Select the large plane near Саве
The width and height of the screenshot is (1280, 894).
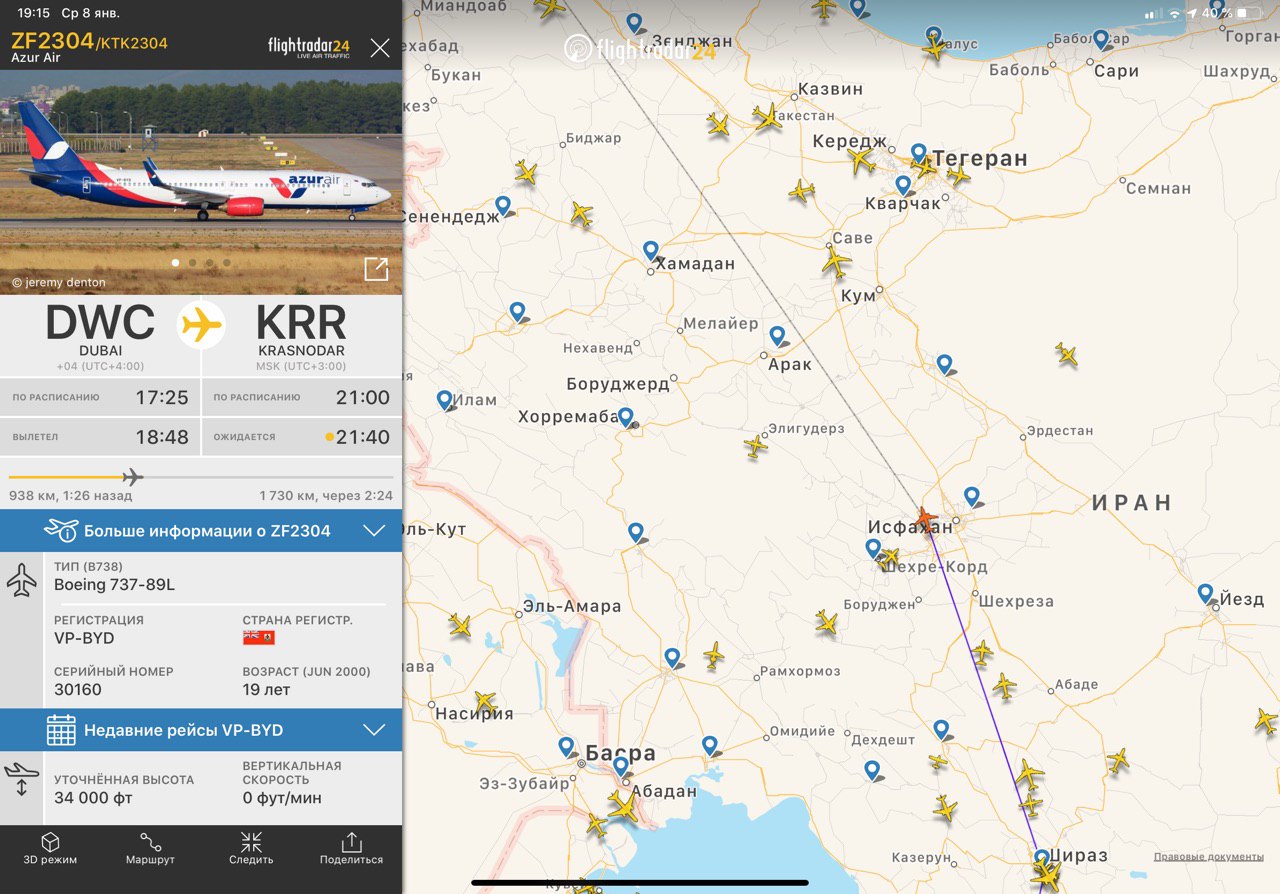tap(836, 263)
